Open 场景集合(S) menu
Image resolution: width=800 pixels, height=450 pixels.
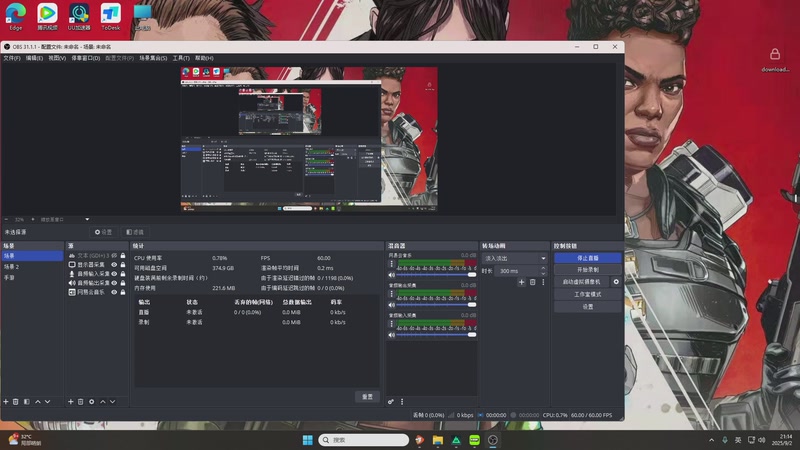tap(153, 58)
